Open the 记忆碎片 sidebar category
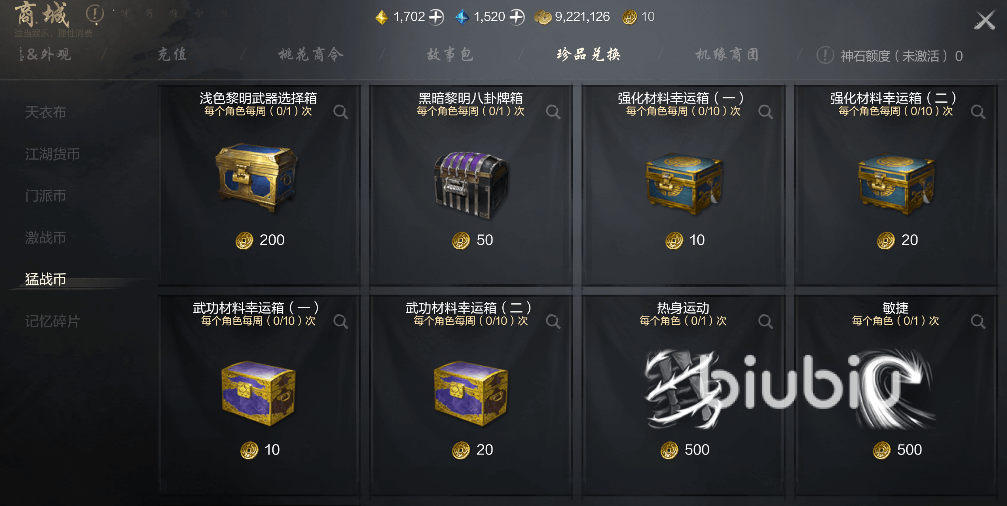The width and height of the screenshot is (1007, 506). coord(53,321)
